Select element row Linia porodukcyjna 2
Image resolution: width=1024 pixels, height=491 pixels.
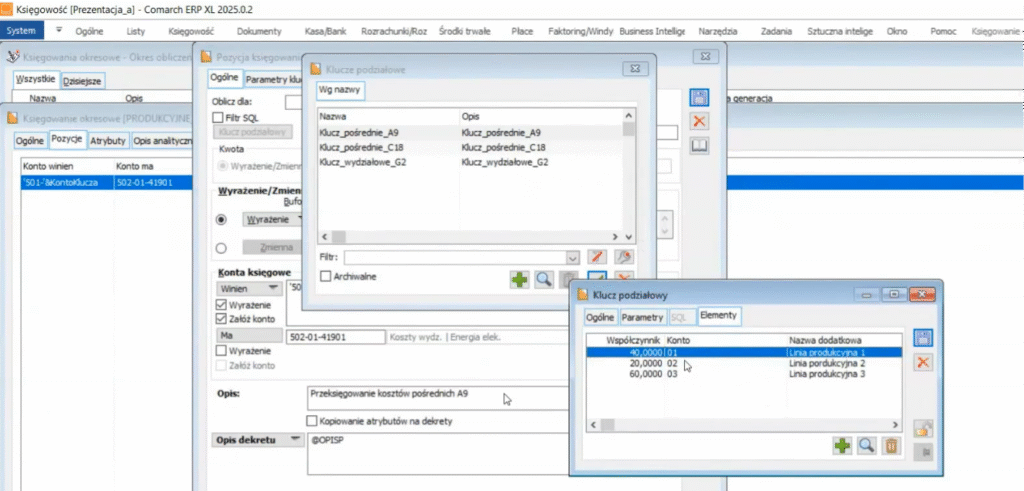point(744,363)
